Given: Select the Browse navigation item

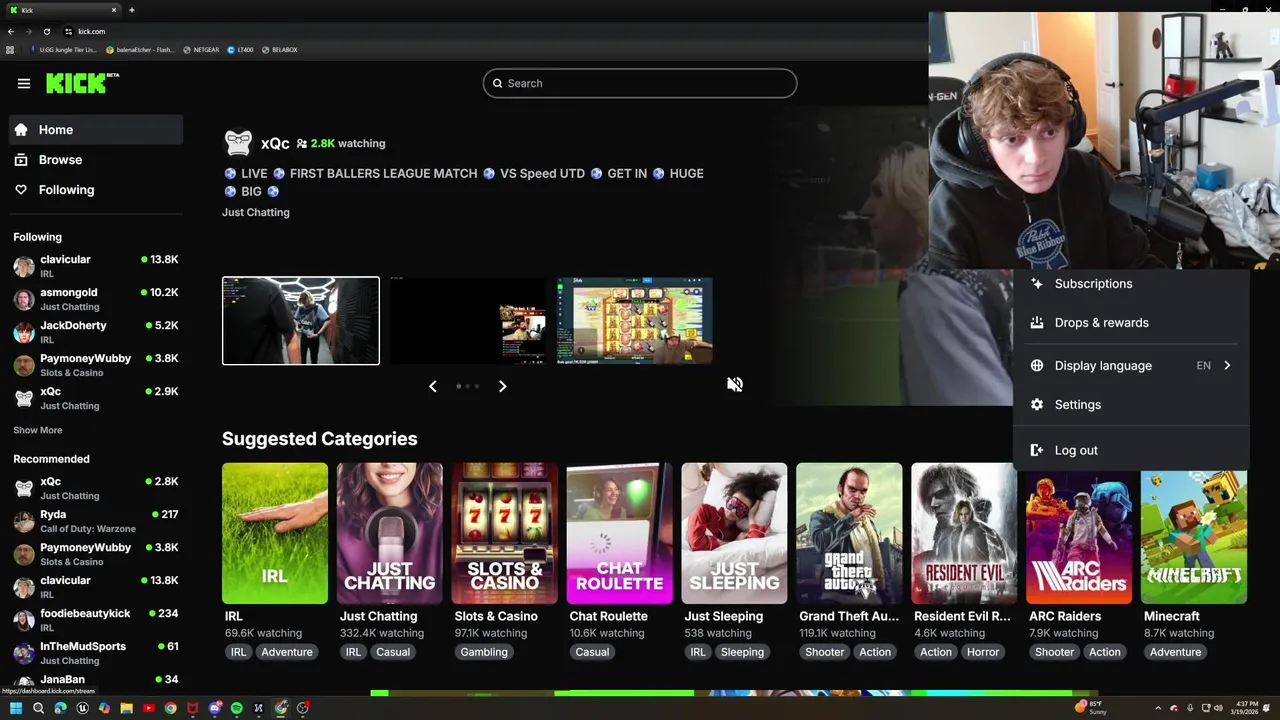Looking at the screenshot, I should (96, 160).
